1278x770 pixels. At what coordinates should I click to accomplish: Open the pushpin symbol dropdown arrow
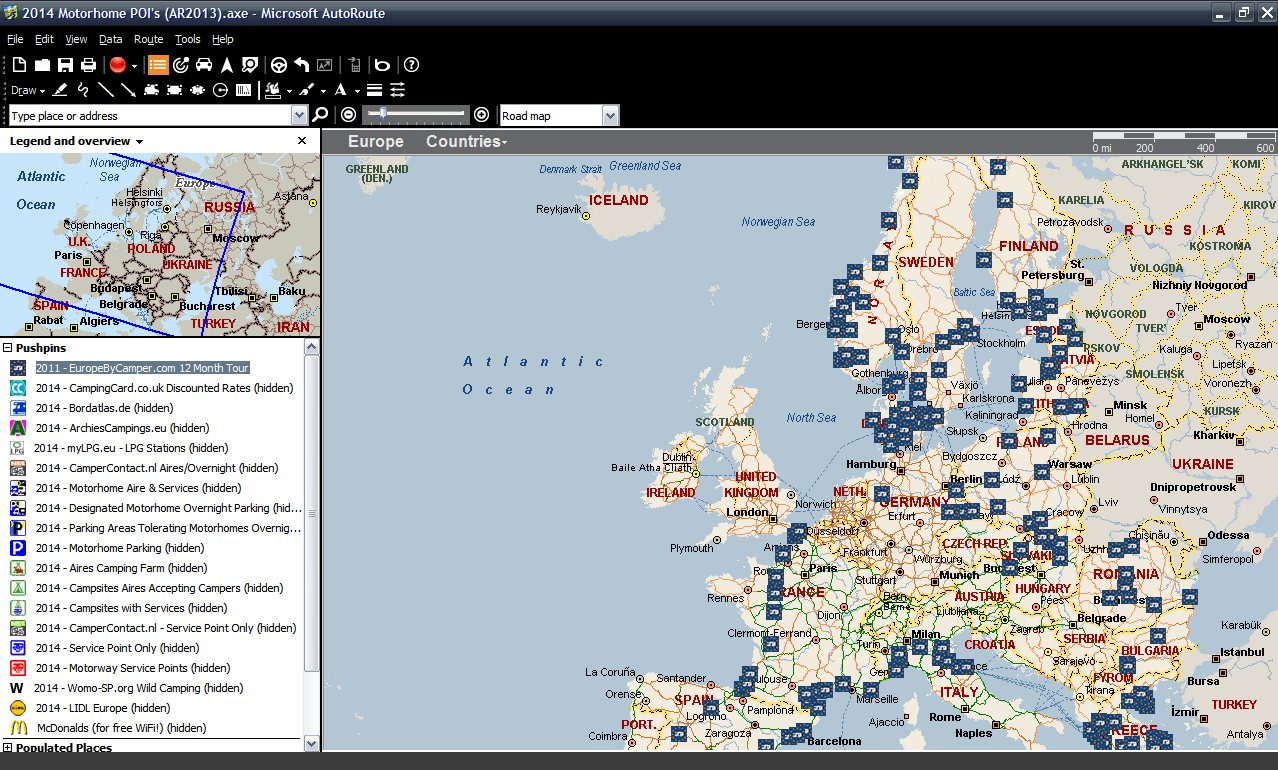(134, 66)
